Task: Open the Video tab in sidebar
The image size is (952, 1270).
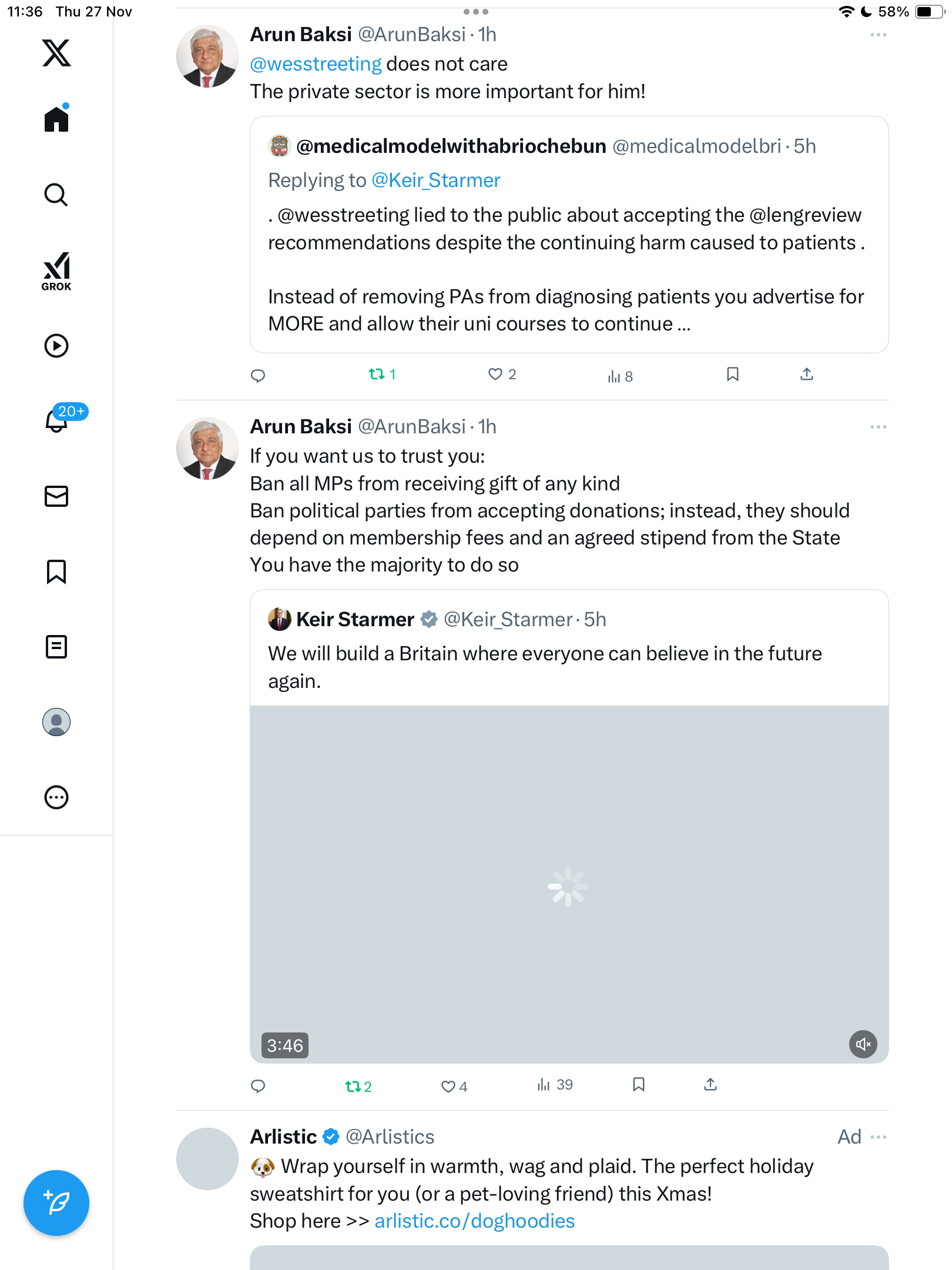Action: tap(56, 346)
